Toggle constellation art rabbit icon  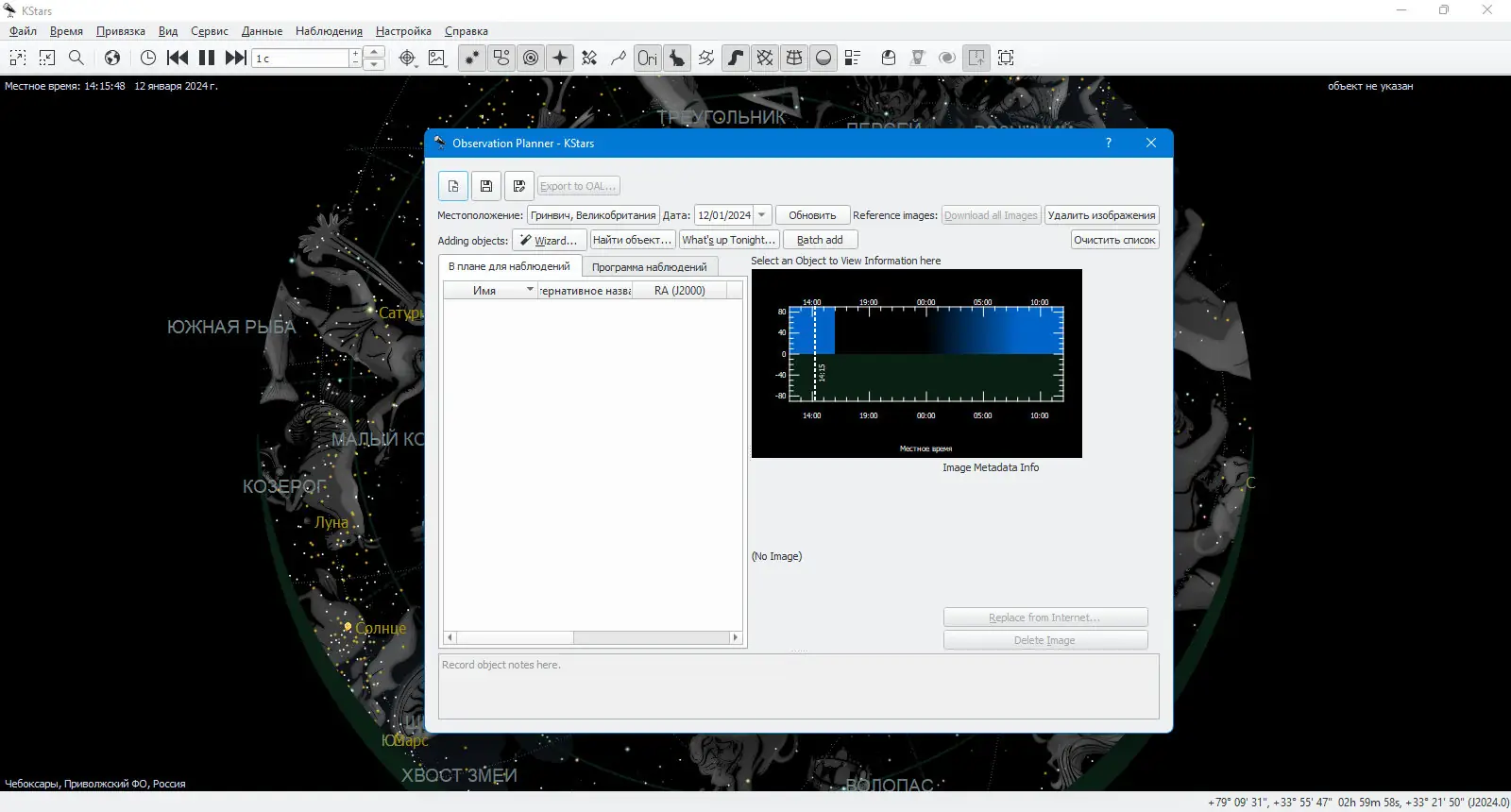click(676, 58)
